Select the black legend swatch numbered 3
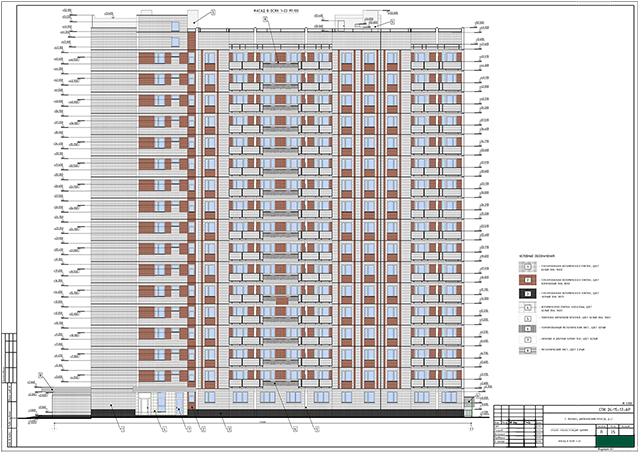 528,294
